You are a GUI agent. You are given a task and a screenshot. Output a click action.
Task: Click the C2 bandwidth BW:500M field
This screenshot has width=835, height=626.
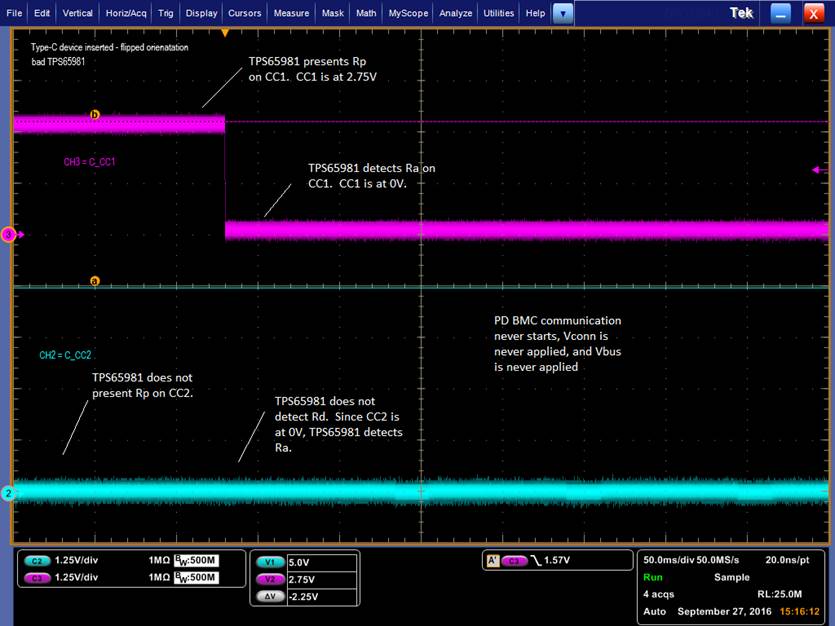click(x=196, y=561)
